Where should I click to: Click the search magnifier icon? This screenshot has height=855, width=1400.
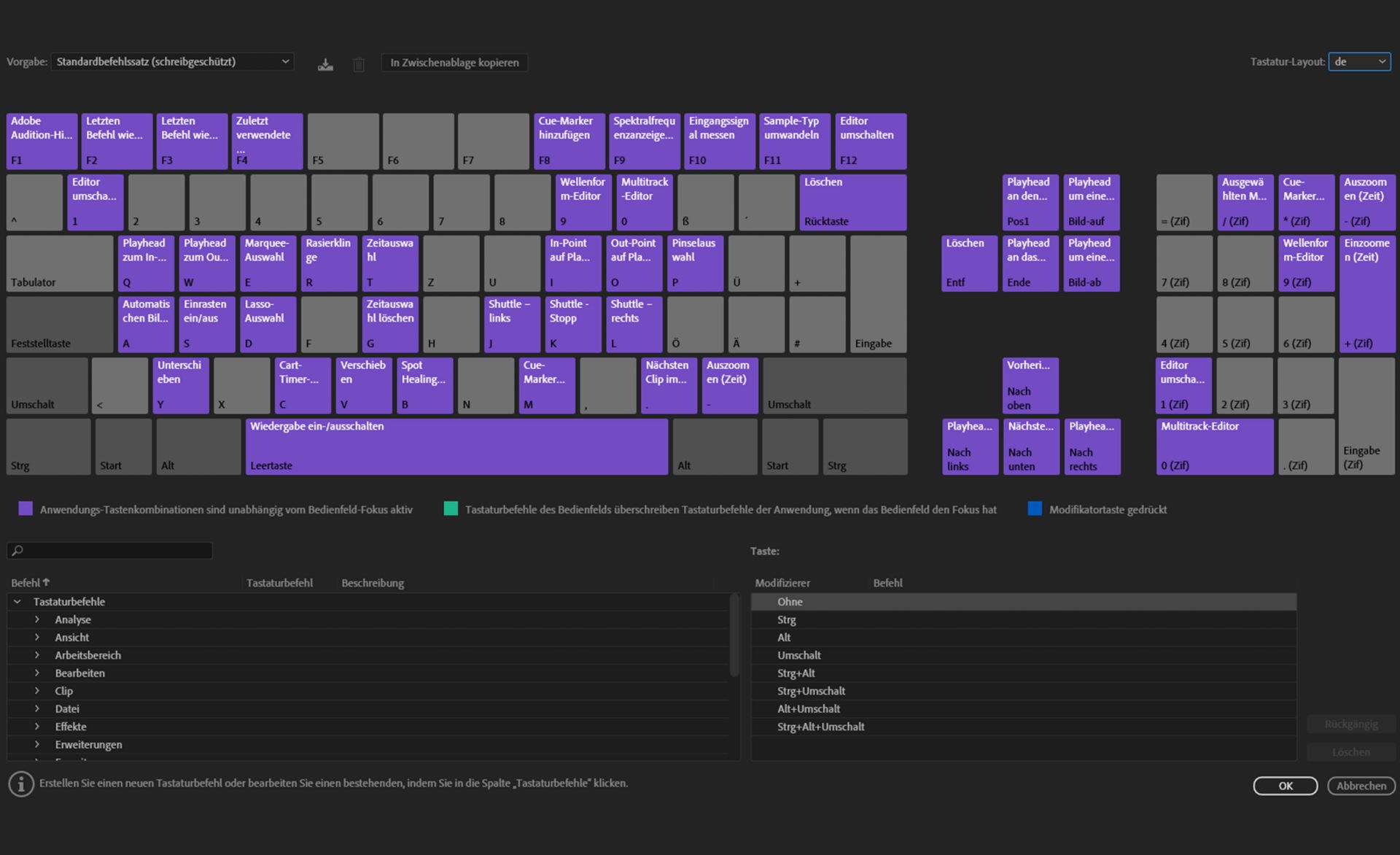[17, 551]
